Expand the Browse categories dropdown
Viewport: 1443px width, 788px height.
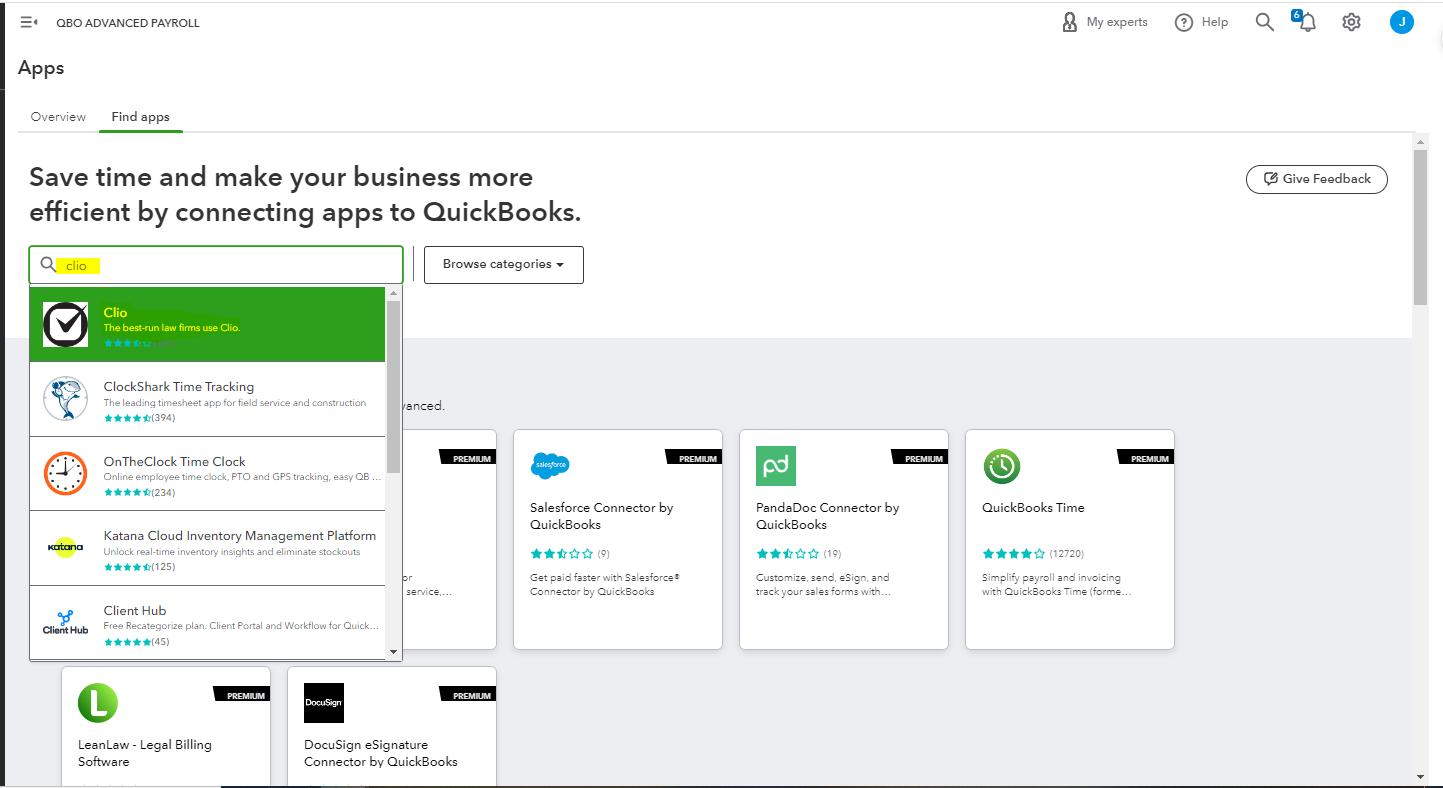504,265
